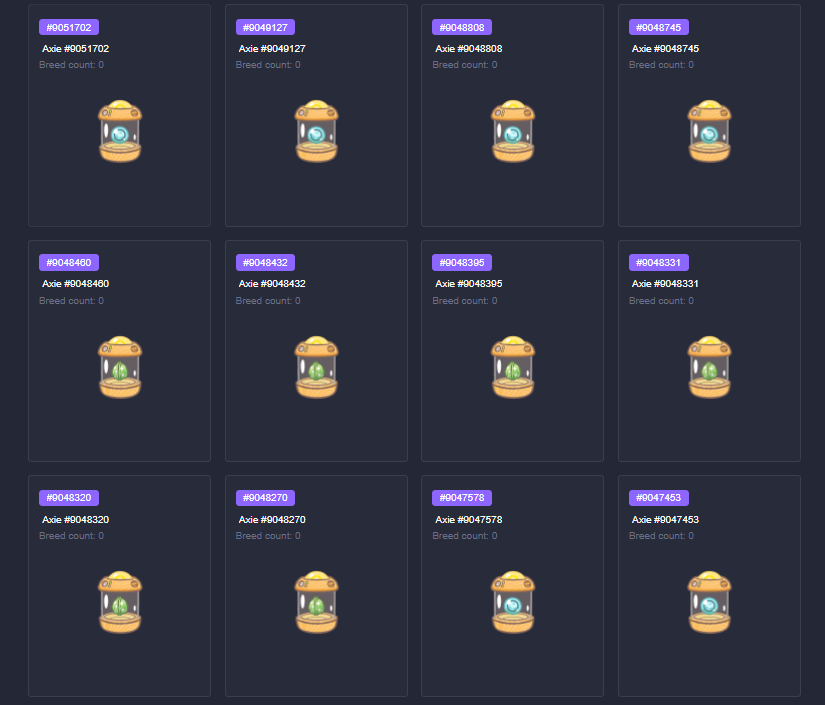Screen dimensions: 825x705
Task: Click Breed count text under Axie #9049127
Action: tap(268, 65)
